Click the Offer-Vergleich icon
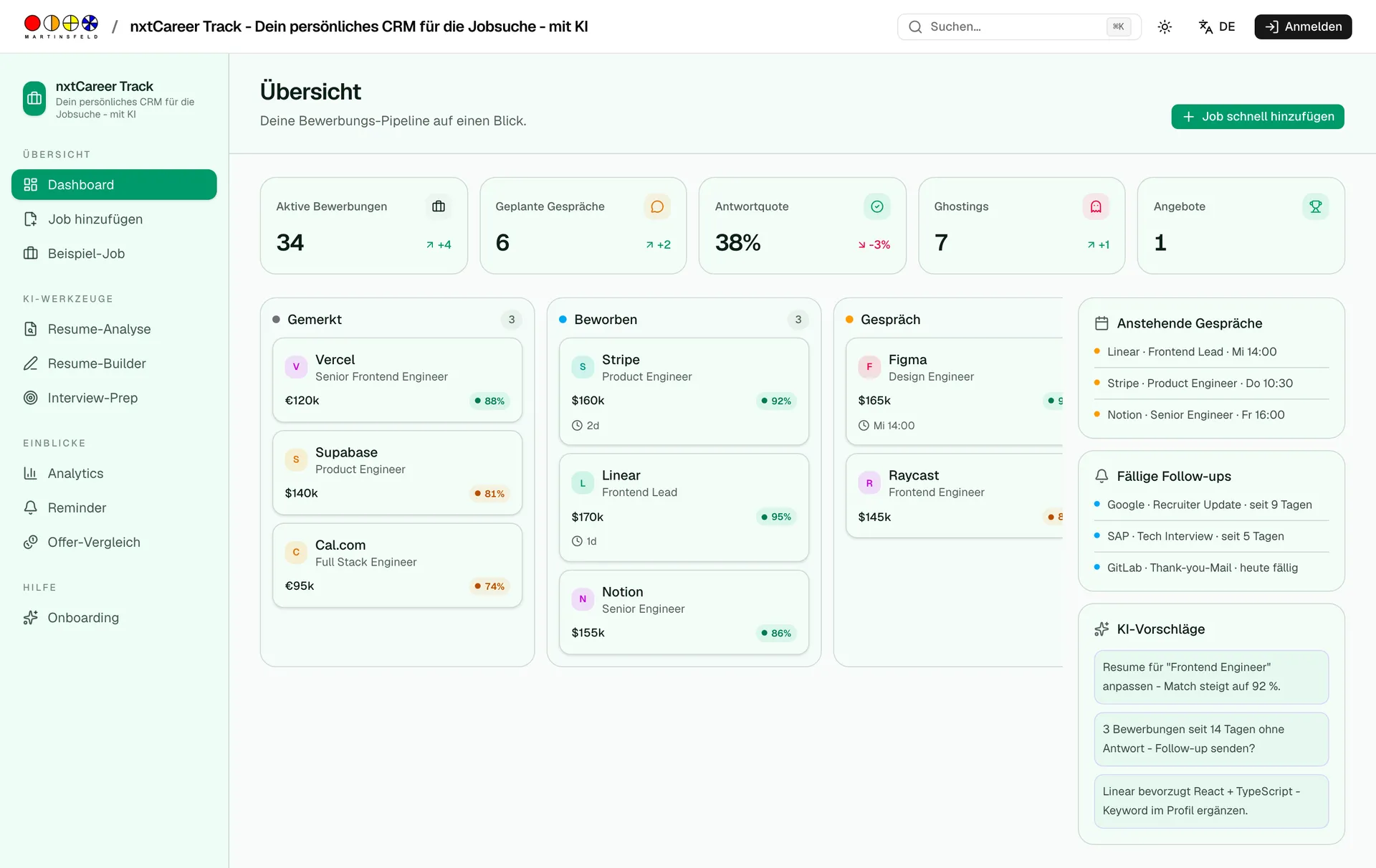This screenshot has width=1376, height=868. (30, 542)
